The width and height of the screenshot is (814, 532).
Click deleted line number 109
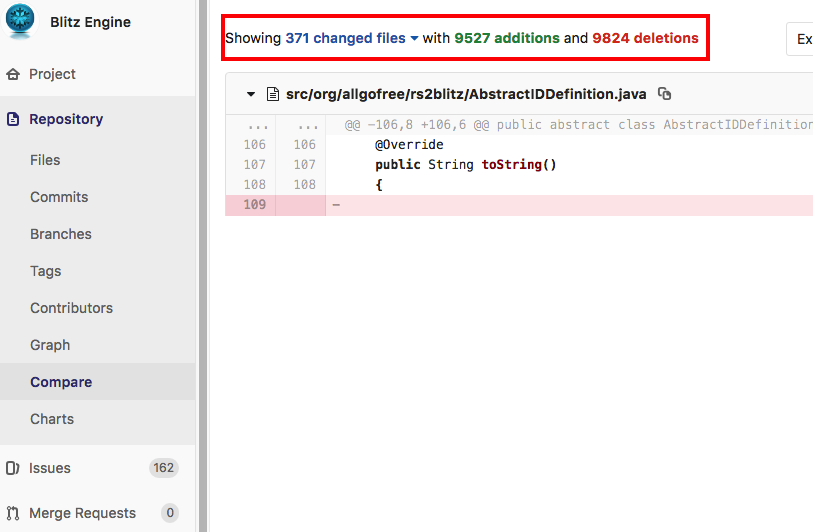click(254, 205)
